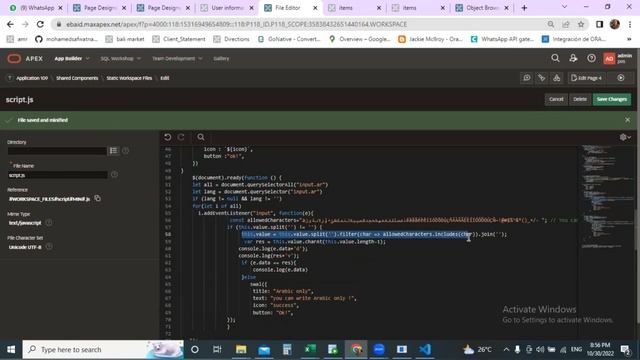Click the breadcrumb up arrow icon

[9, 78]
